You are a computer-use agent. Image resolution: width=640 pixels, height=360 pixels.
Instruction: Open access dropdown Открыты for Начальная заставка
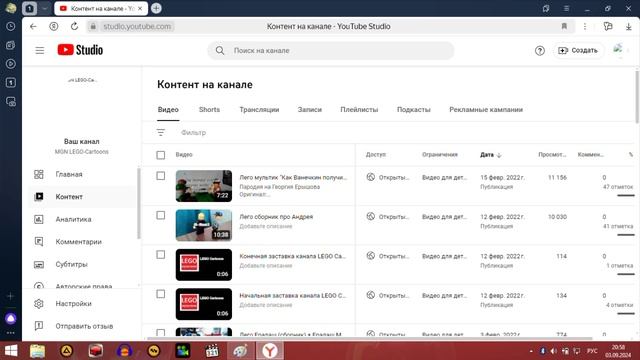coord(394,296)
